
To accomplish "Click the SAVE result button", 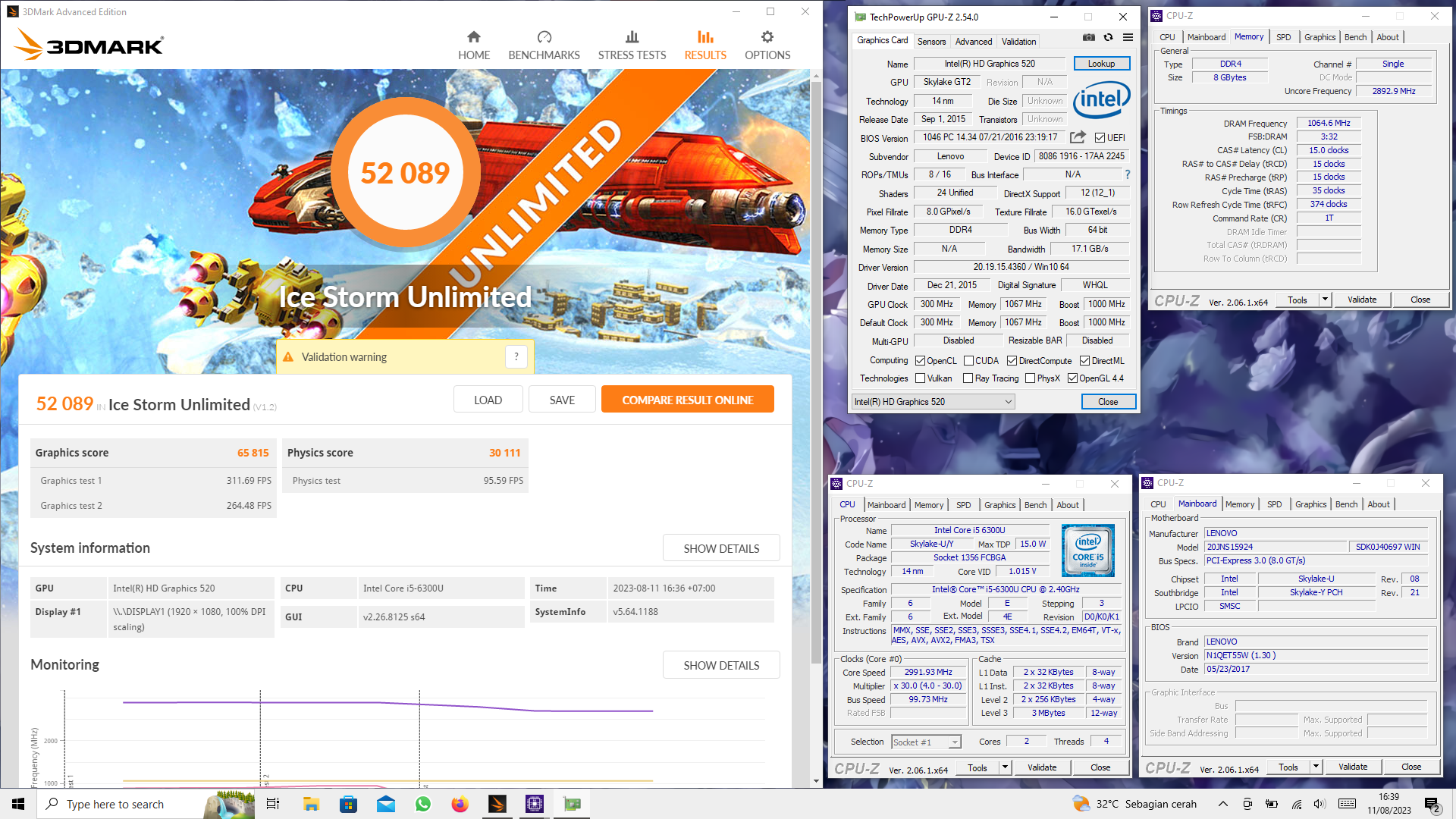I will (562, 400).
